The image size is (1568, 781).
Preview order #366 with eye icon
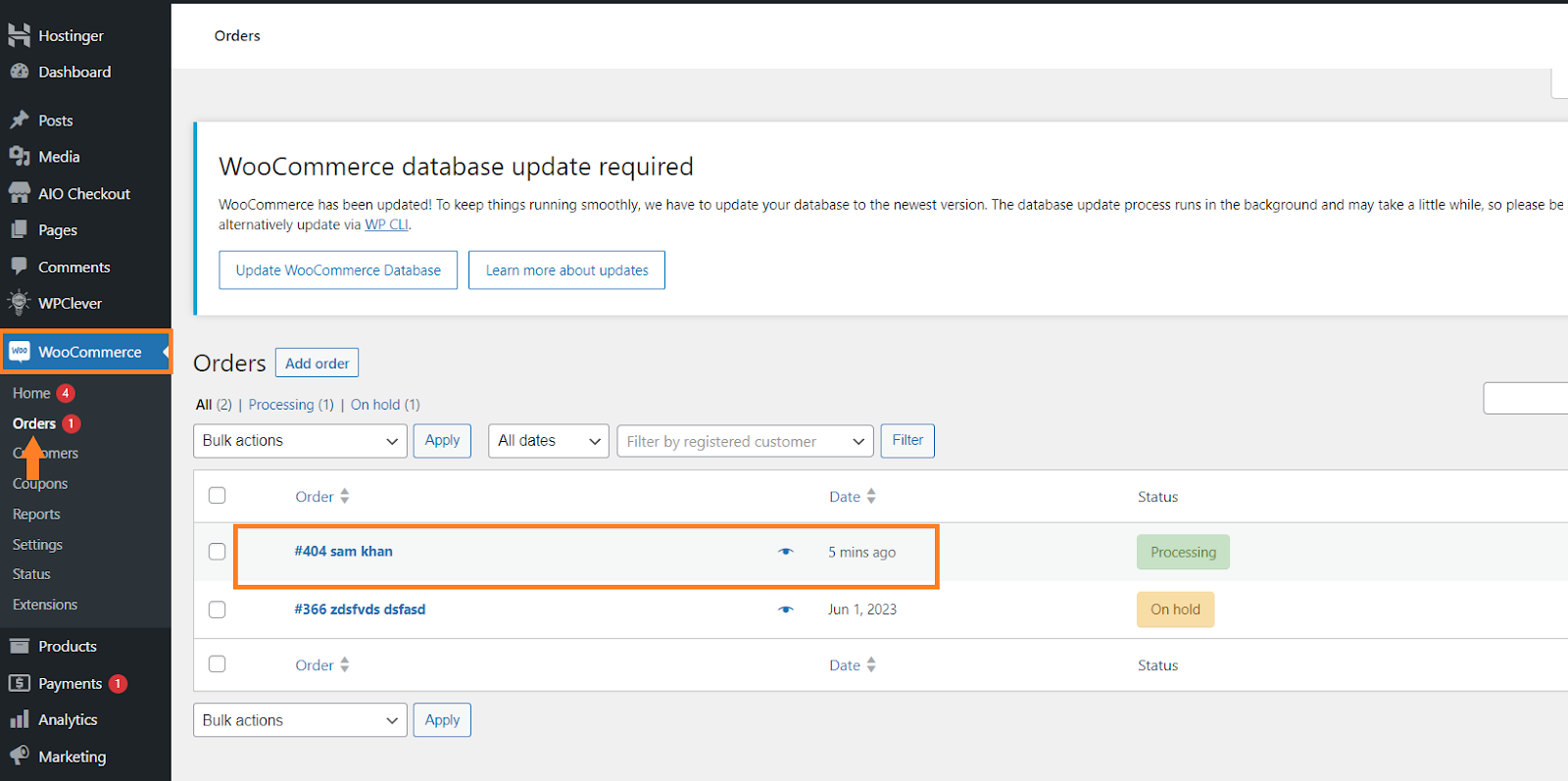click(x=785, y=610)
